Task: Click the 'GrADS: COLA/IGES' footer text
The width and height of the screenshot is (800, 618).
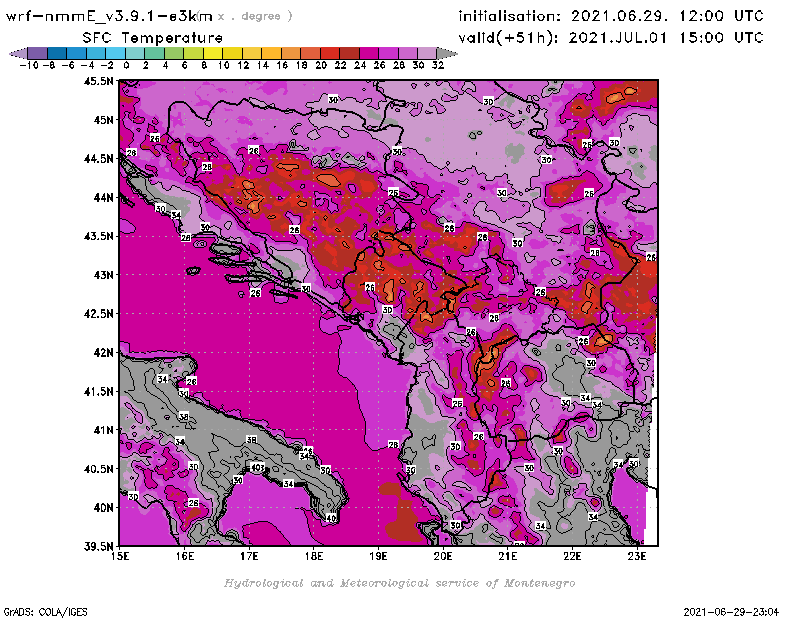Action: 46,612
